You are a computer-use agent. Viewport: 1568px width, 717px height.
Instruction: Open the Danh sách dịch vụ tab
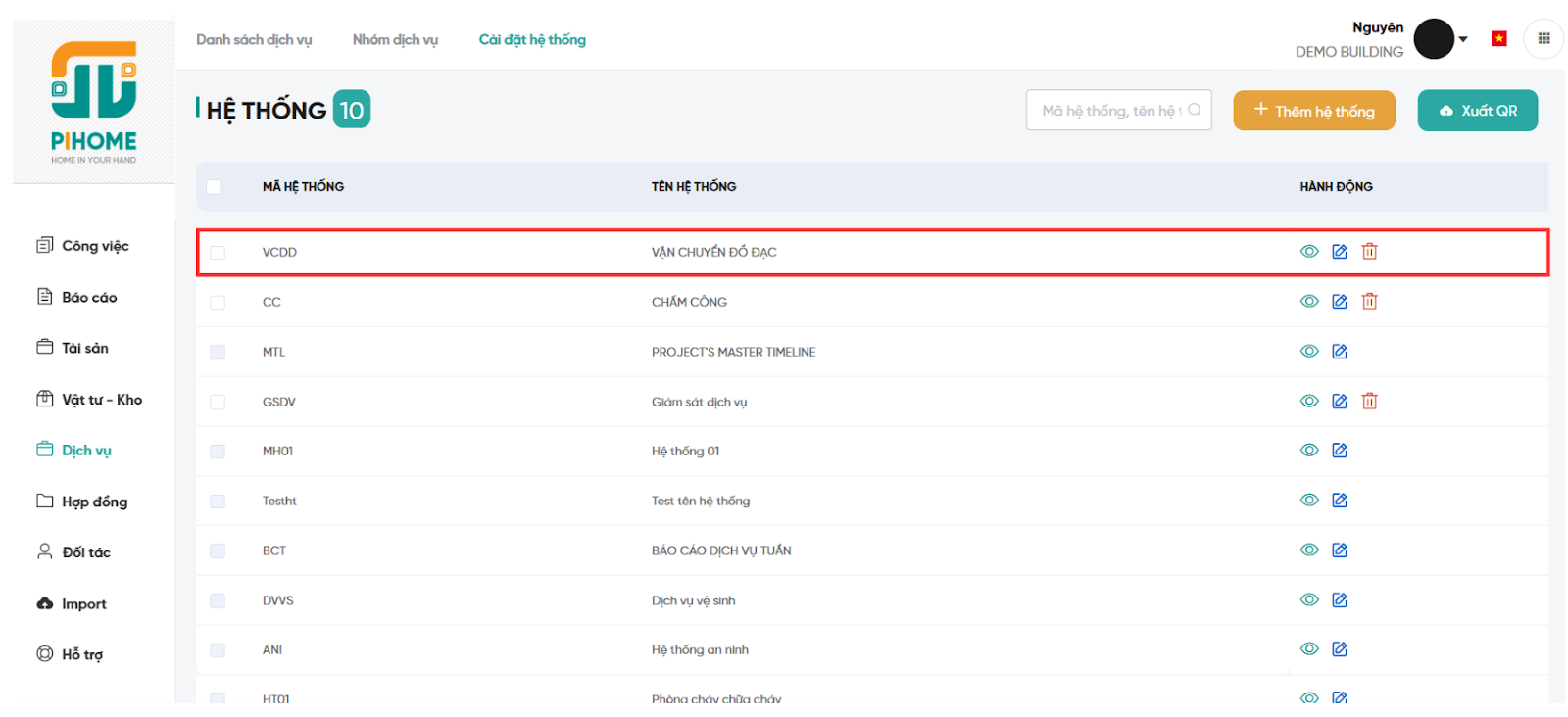pos(254,40)
